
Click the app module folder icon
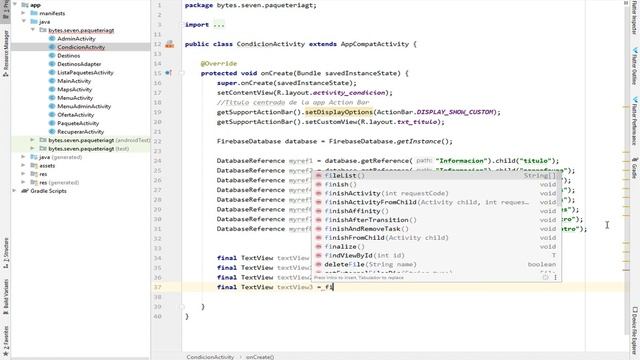[25, 5]
